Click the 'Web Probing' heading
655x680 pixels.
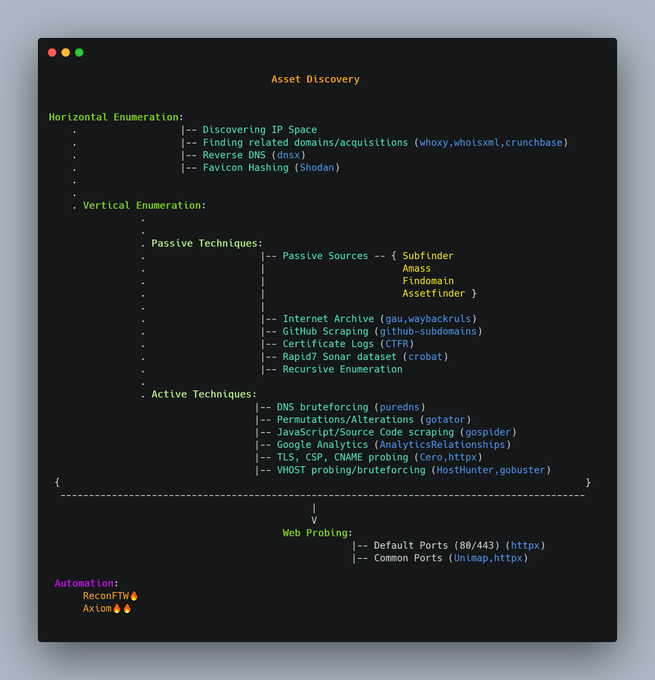(315, 533)
